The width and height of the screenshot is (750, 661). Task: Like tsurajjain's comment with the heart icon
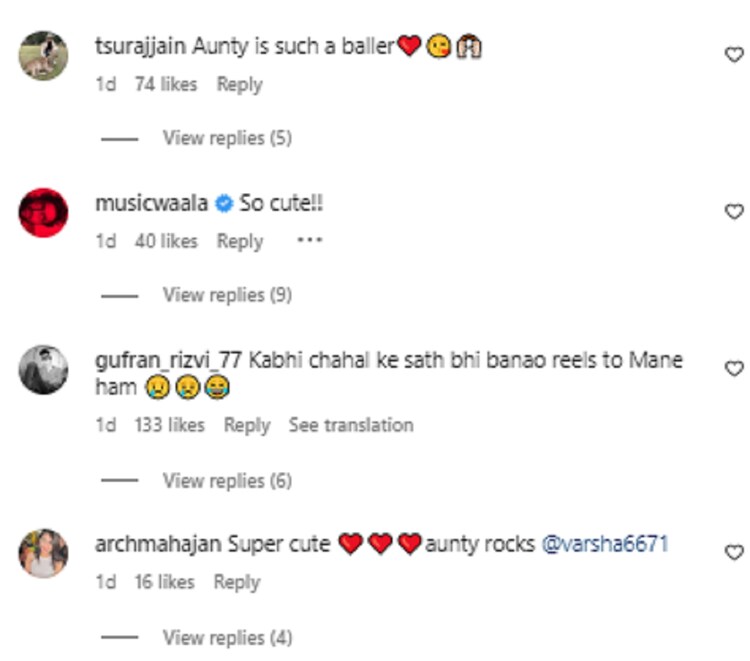[x=733, y=55]
